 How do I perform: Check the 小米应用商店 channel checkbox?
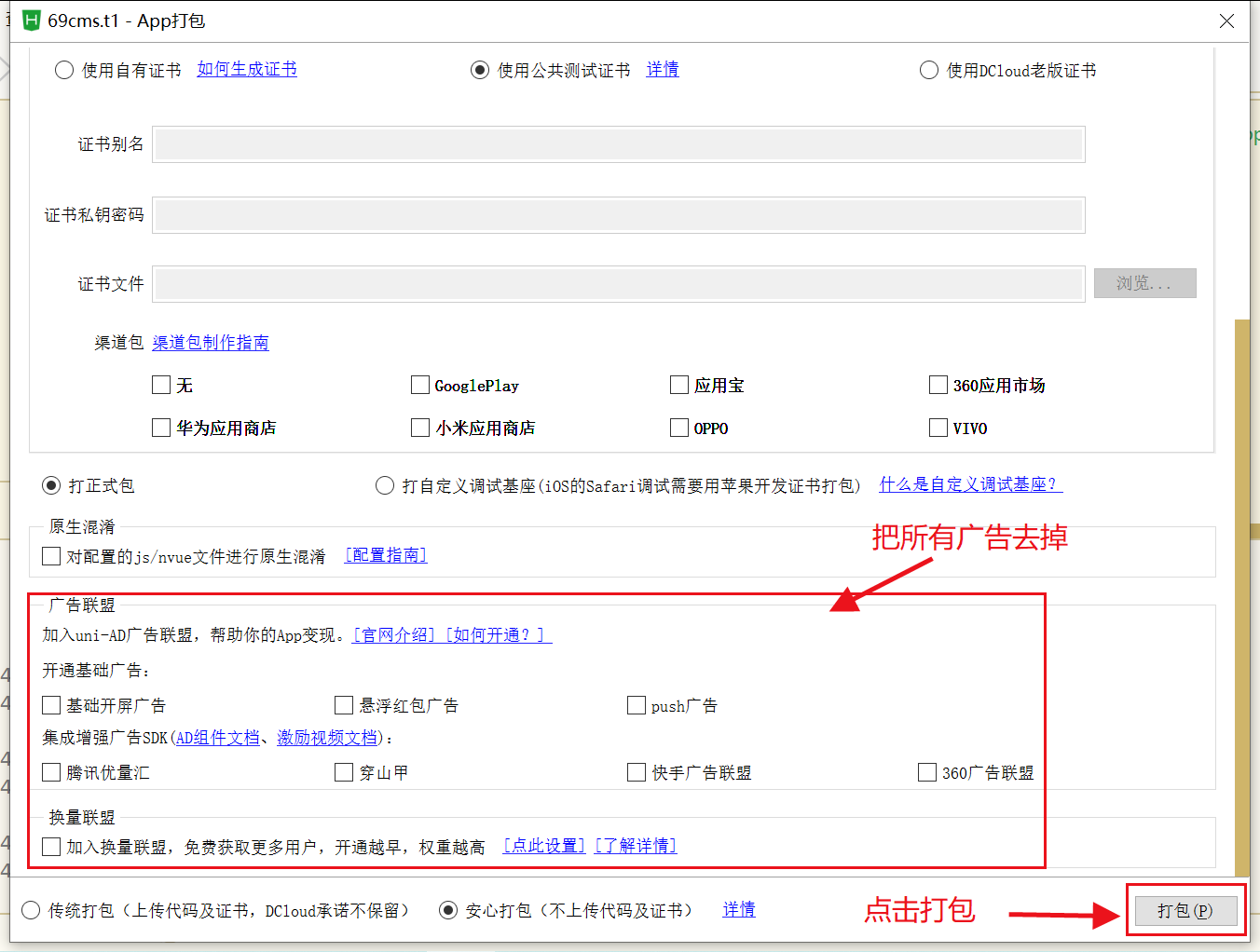tap(420, 428)
